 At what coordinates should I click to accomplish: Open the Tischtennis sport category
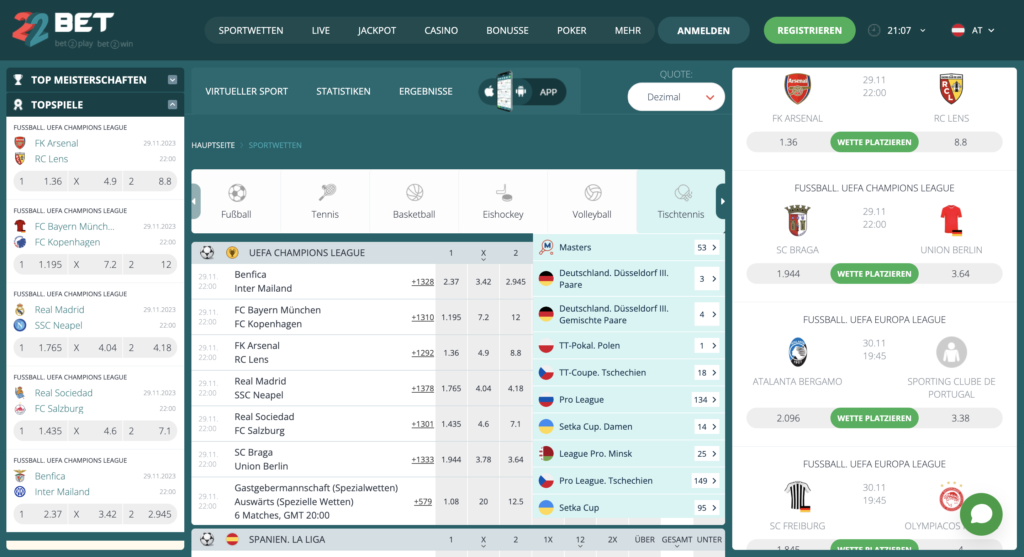tap(681, 200)
